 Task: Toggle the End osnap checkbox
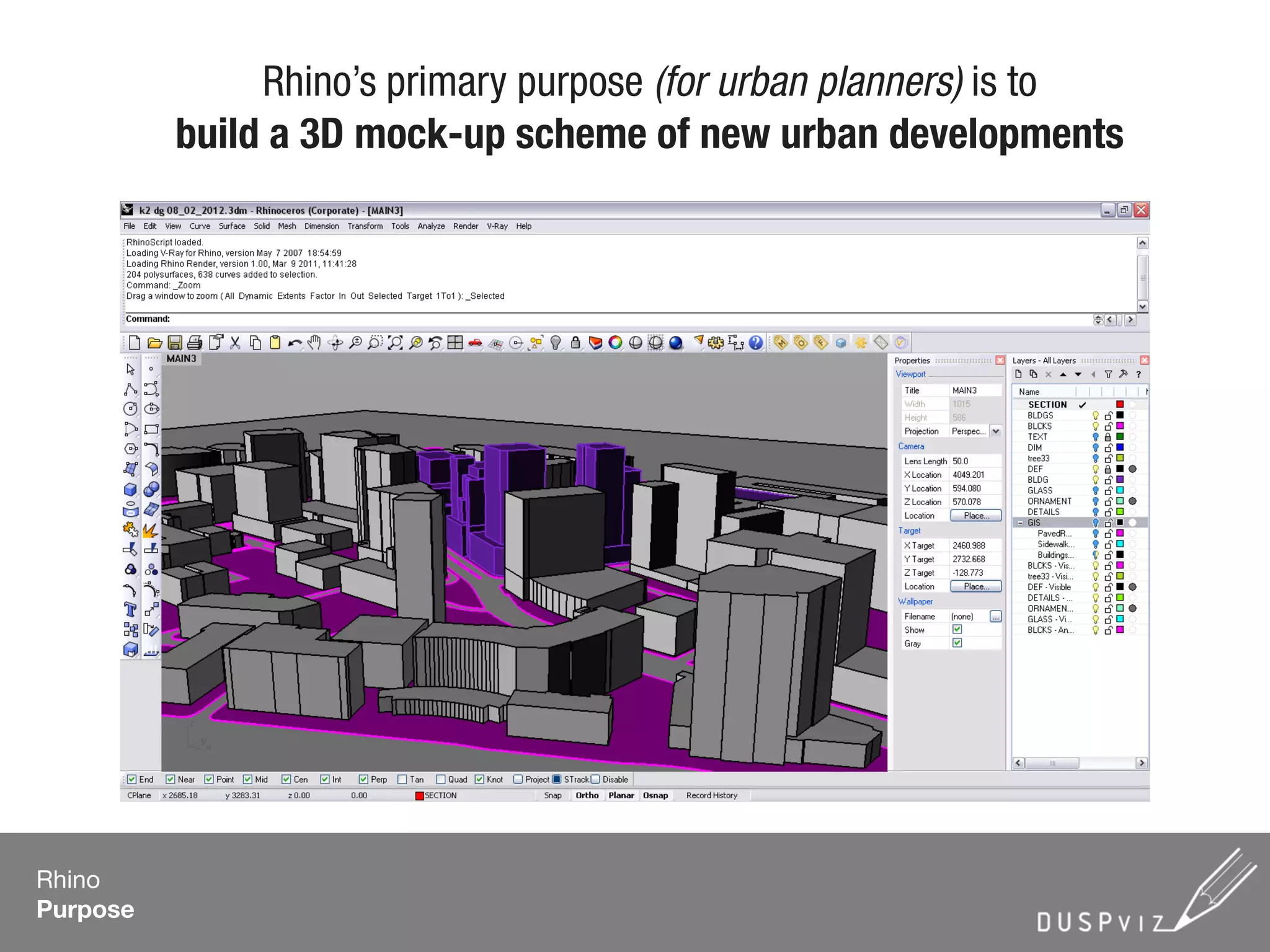[x=132, y=779]
